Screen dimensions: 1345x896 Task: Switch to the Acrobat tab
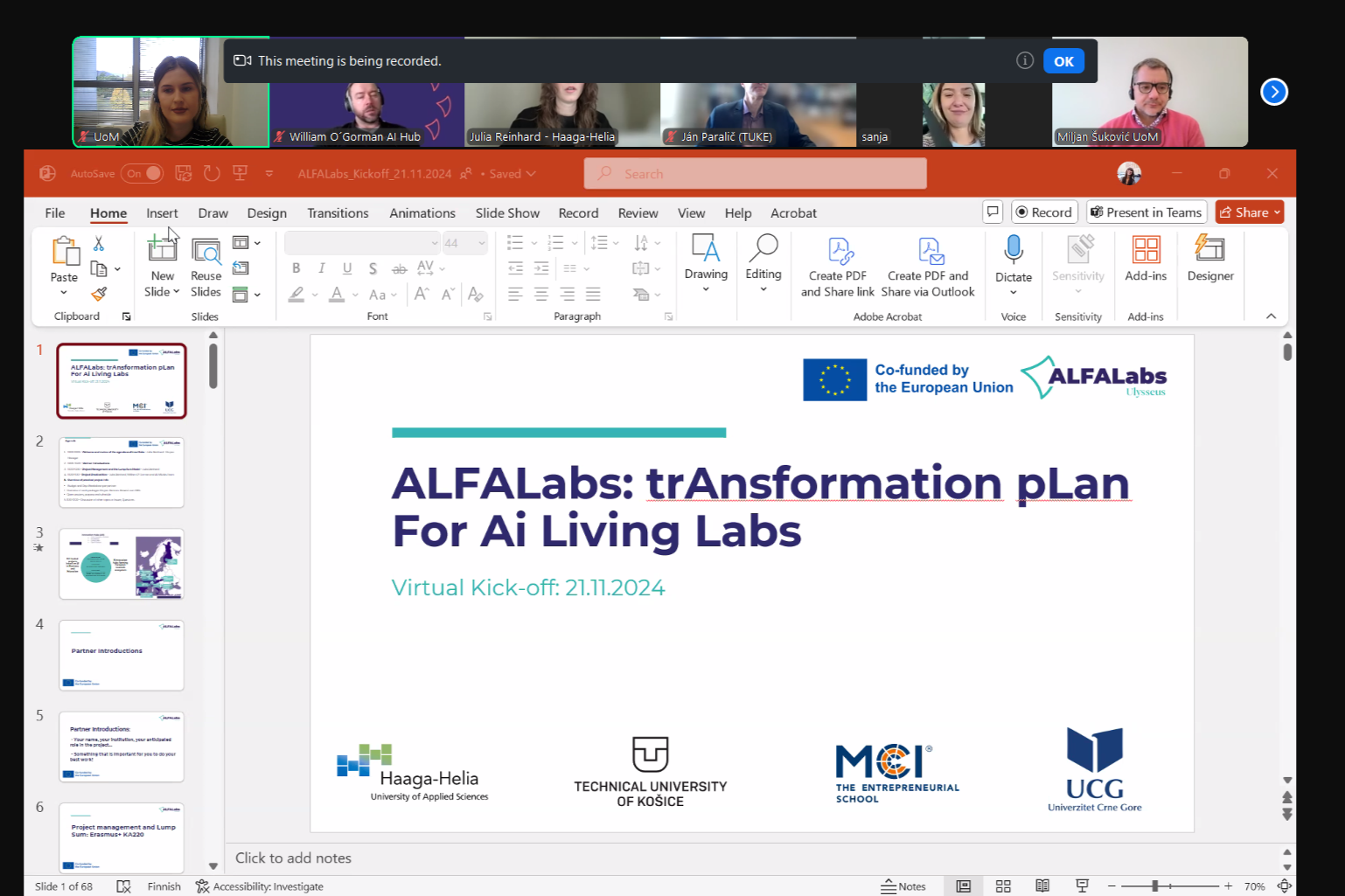(x=793, y=212)
